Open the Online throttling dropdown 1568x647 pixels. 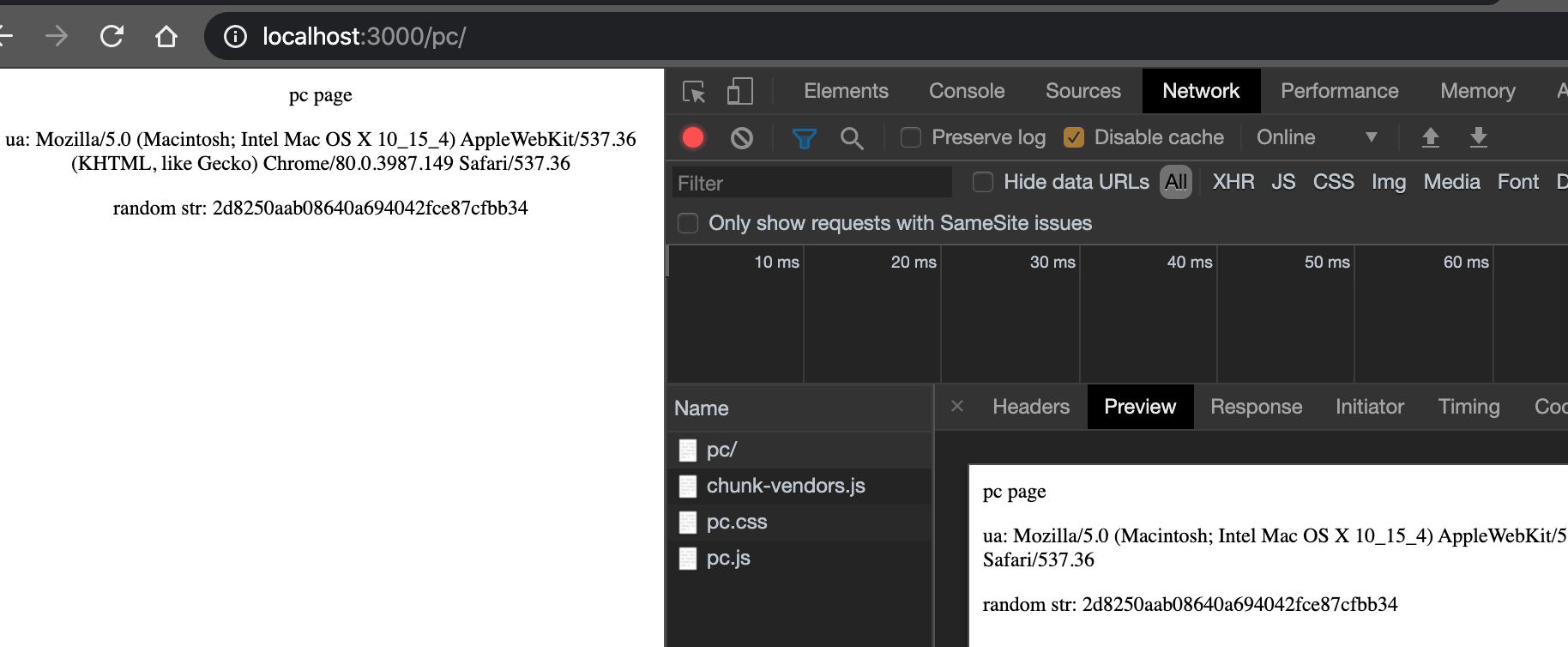coord(1316,137)
